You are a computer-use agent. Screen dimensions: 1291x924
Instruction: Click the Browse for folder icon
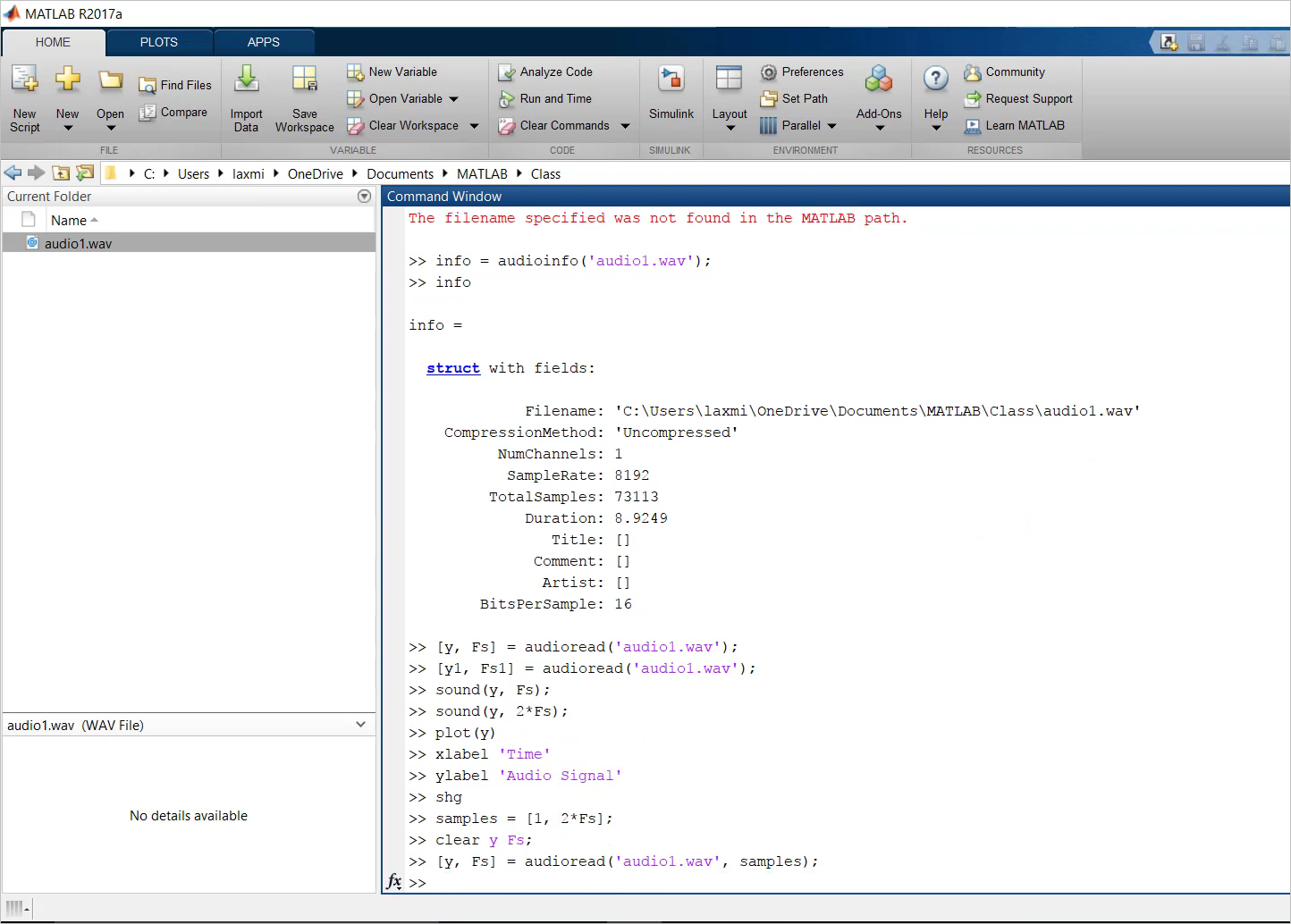coord(85,173)
